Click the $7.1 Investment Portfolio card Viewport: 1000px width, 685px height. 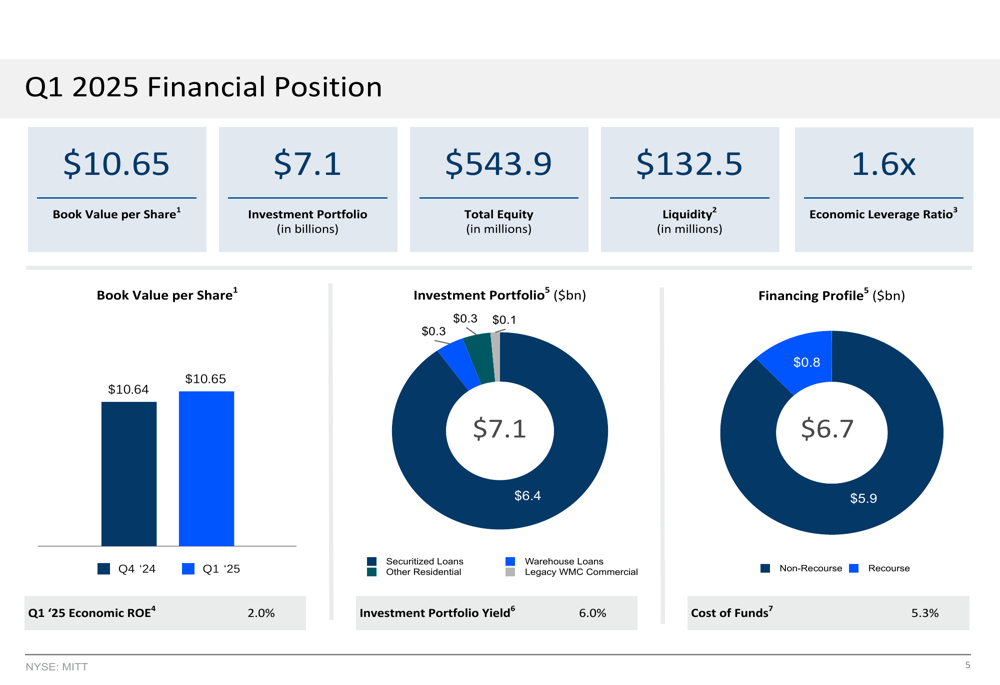coord(308,189)
